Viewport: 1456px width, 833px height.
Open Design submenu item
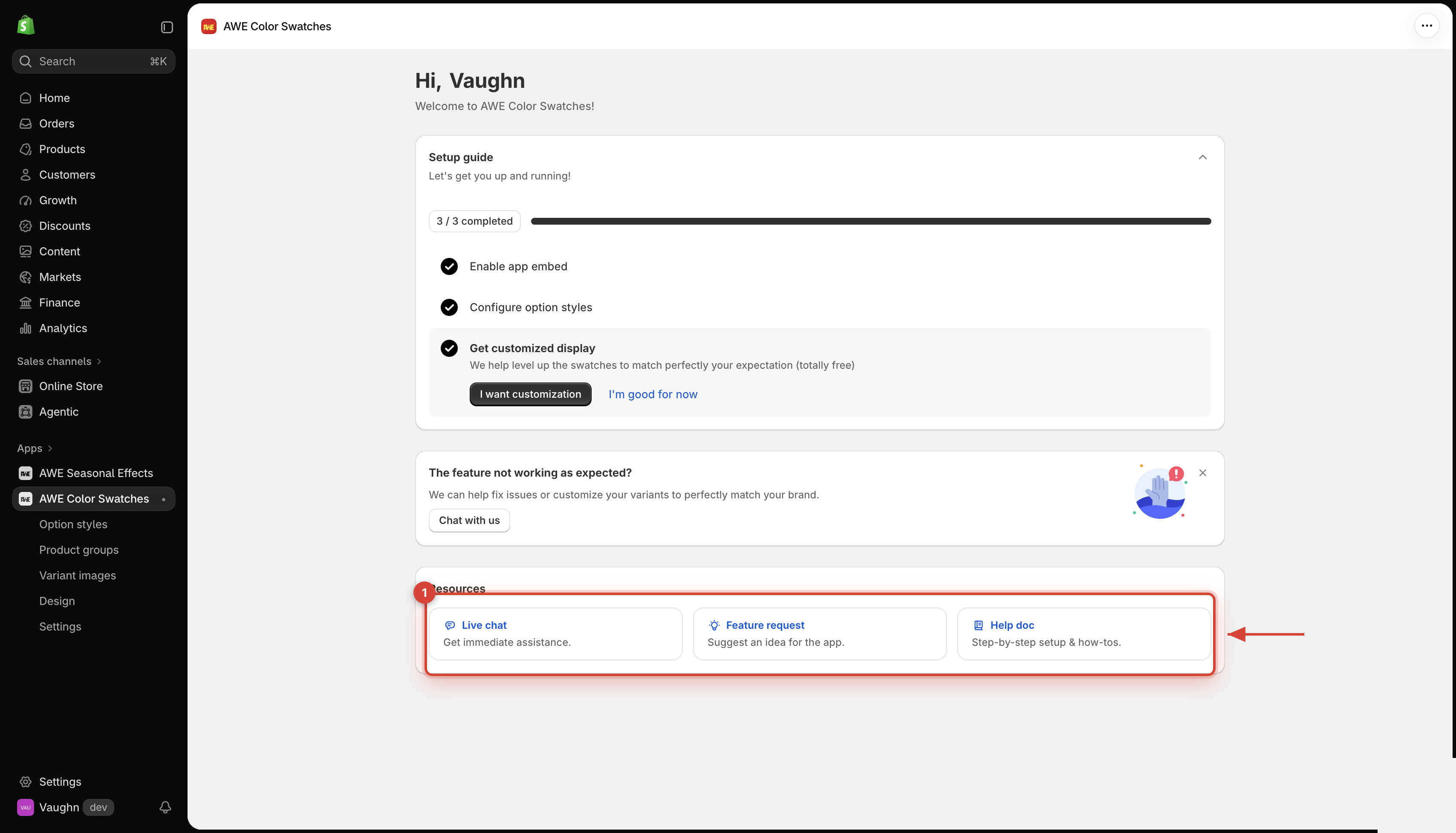pyautogui.click(x=57, y=601)
